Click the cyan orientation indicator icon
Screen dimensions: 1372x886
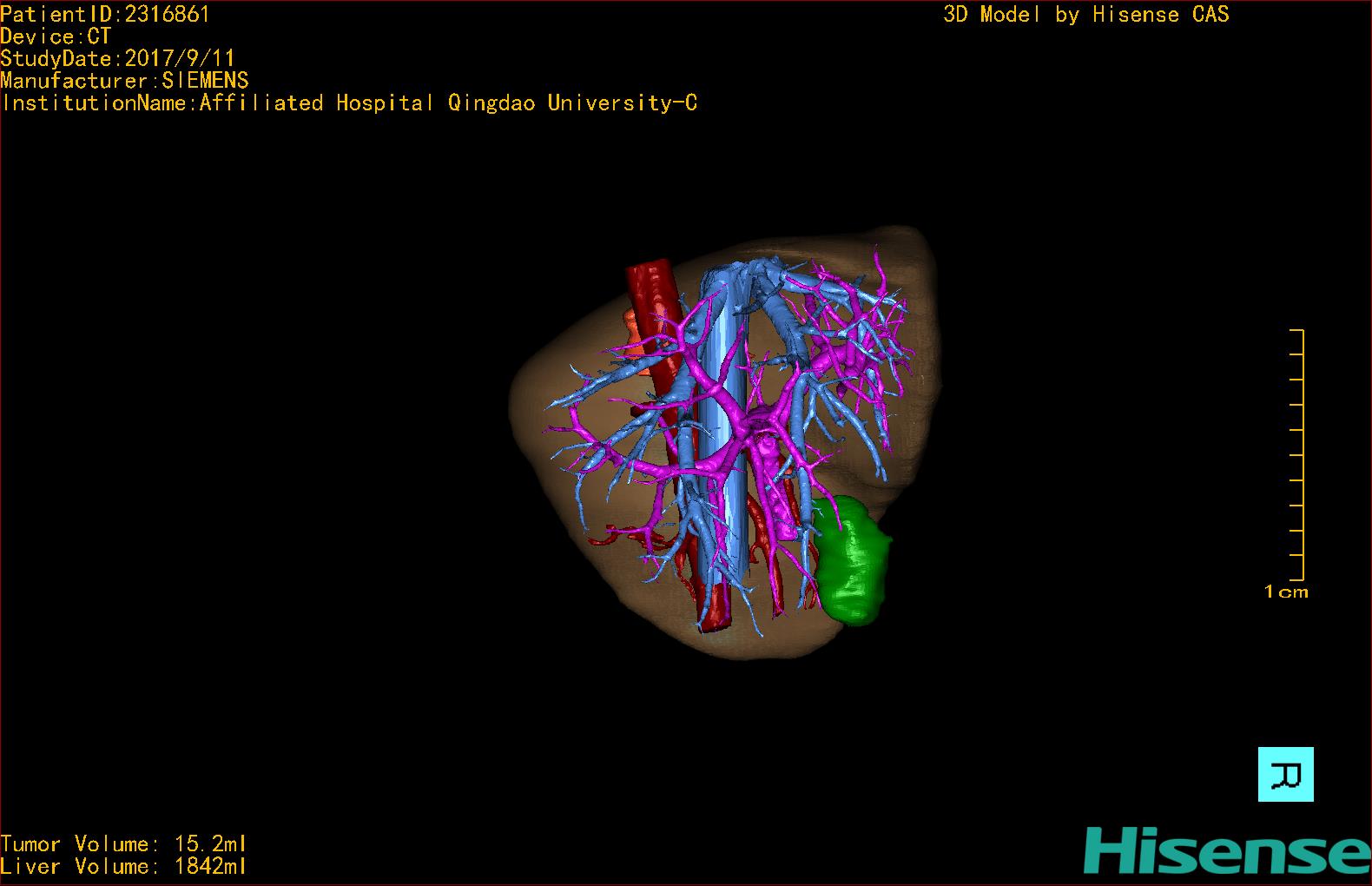pos(1285,774)
